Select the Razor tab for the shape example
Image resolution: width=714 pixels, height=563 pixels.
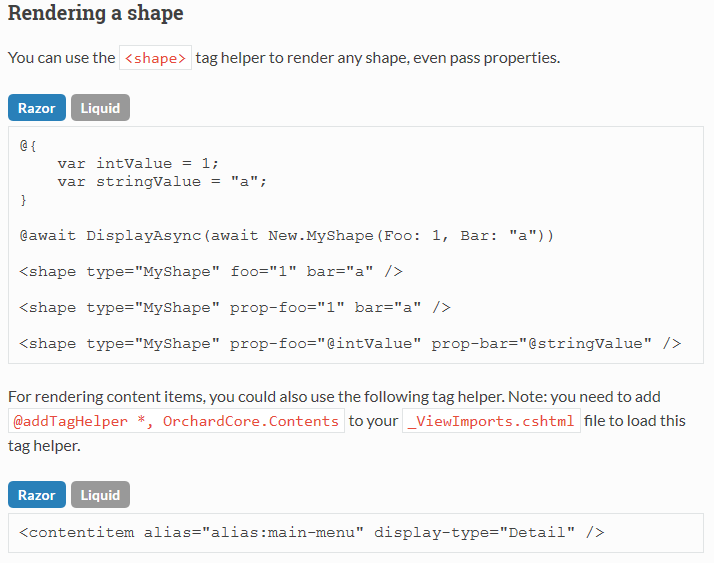pos(37,107)
